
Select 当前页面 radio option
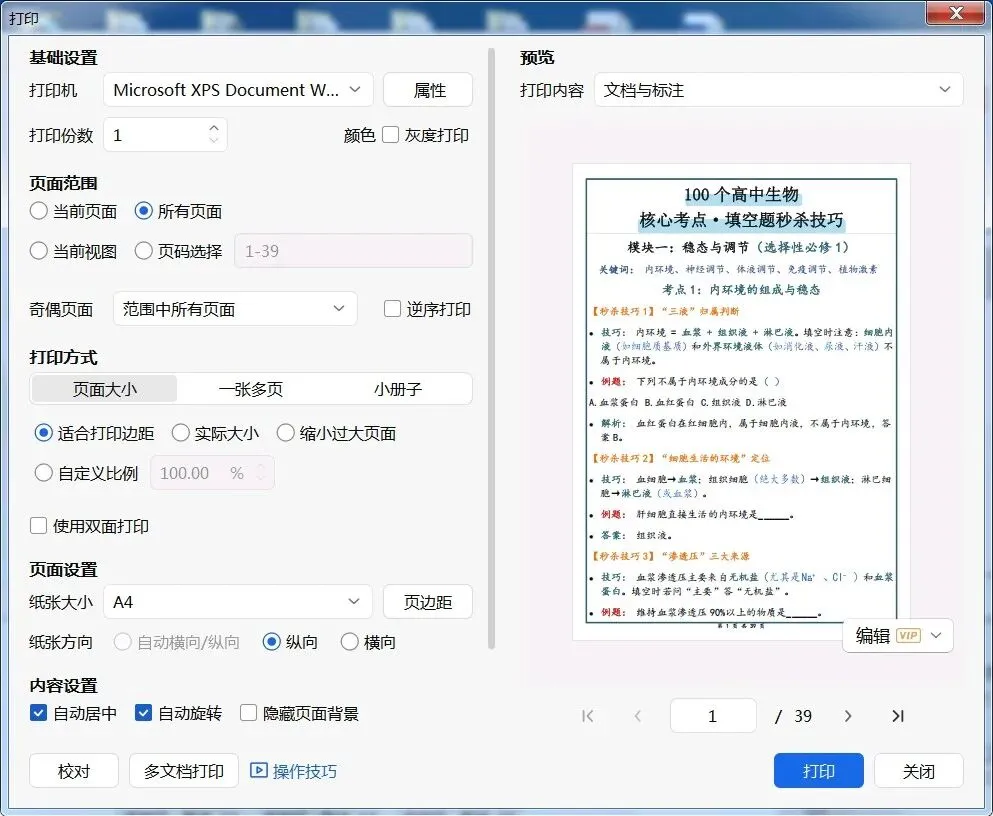pos(39,211)
